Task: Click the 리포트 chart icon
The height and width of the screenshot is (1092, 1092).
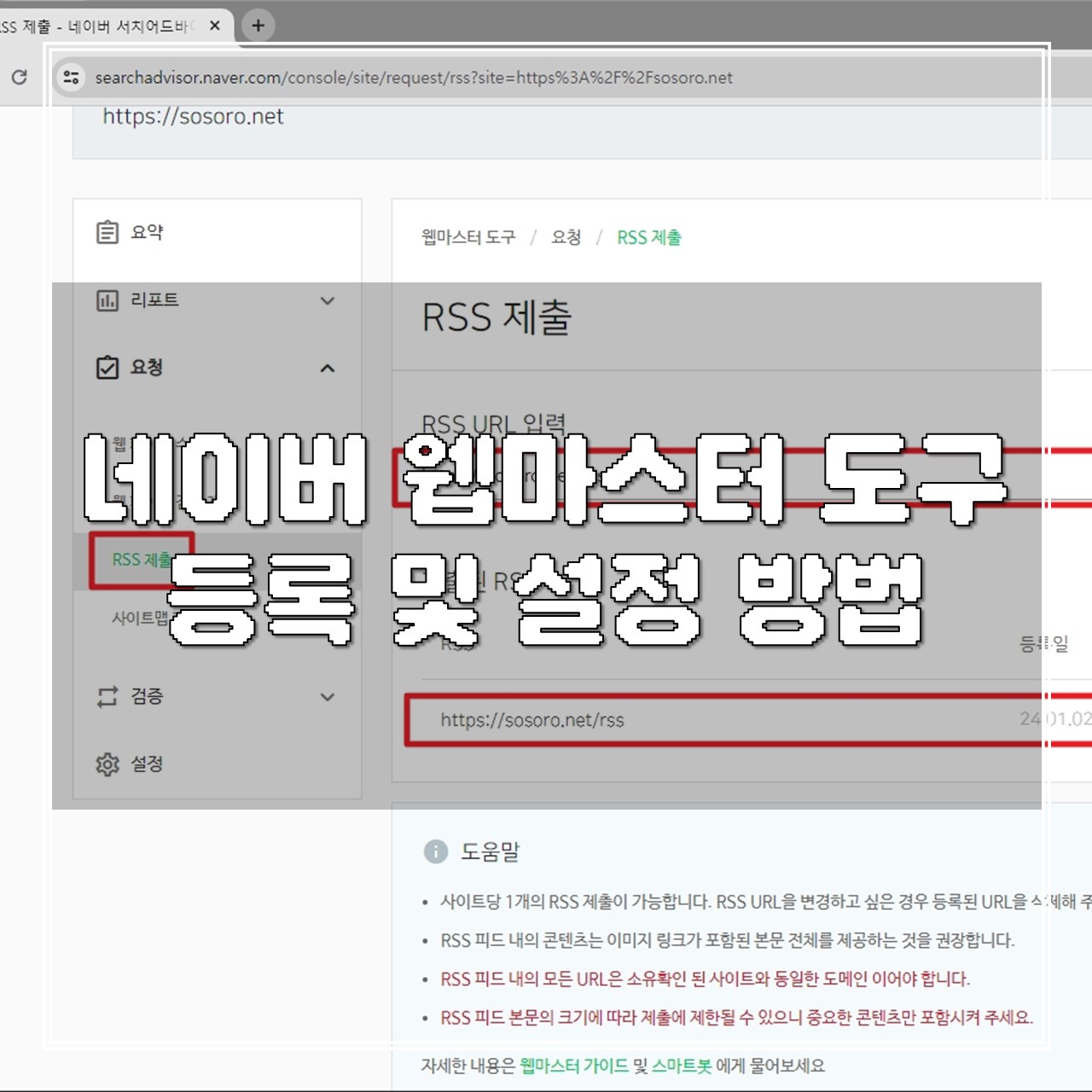Action: click(x=107, y=300)
